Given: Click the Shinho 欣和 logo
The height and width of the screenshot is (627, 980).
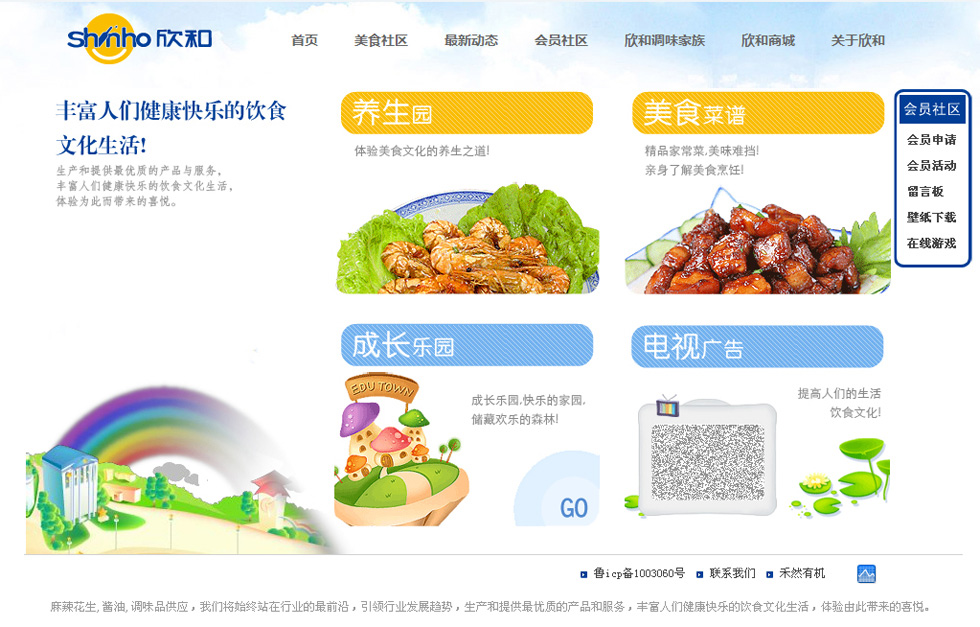Looking at the screenshot, I should coord(139,39).
